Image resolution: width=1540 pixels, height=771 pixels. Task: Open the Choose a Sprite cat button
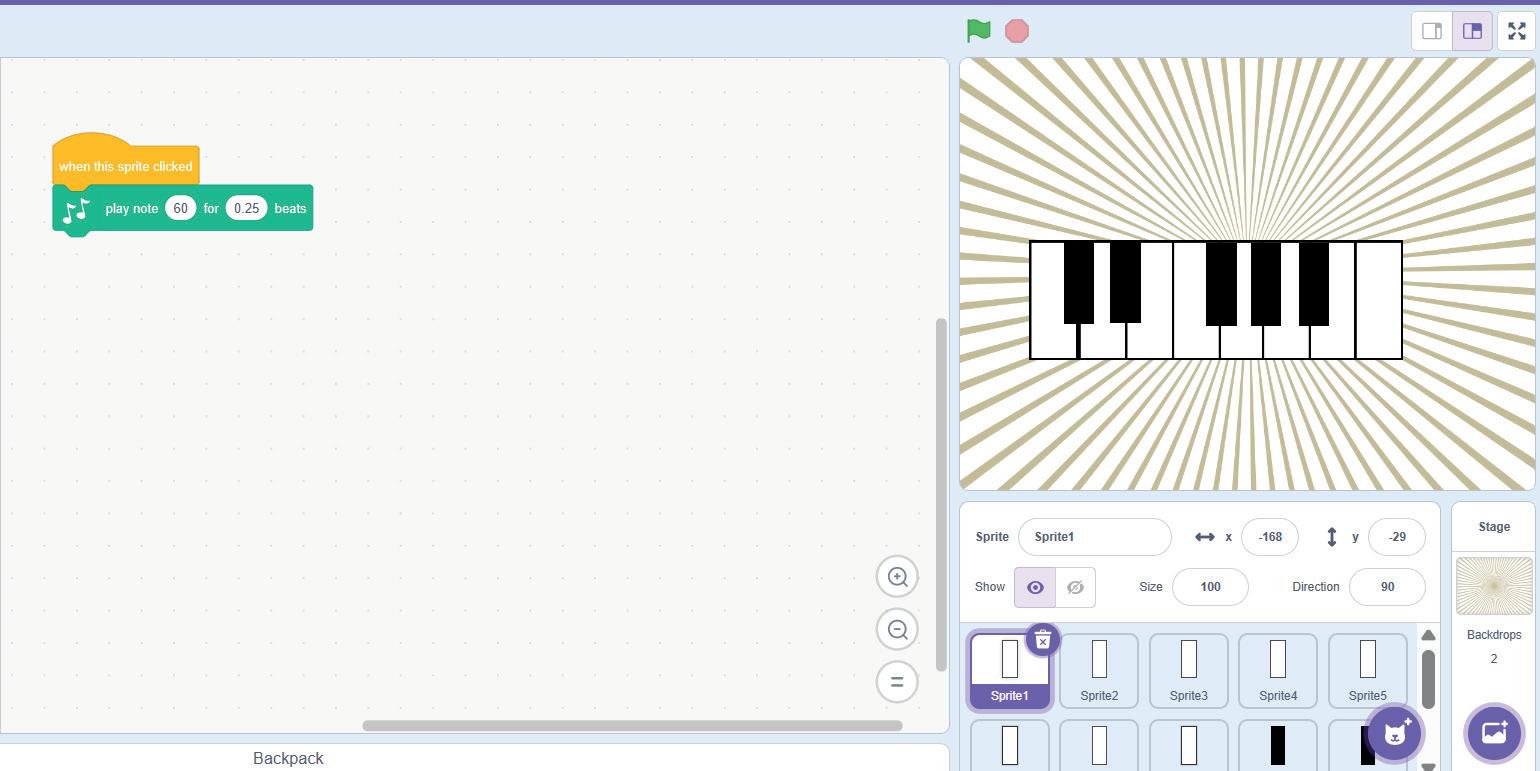(1396, 733)
